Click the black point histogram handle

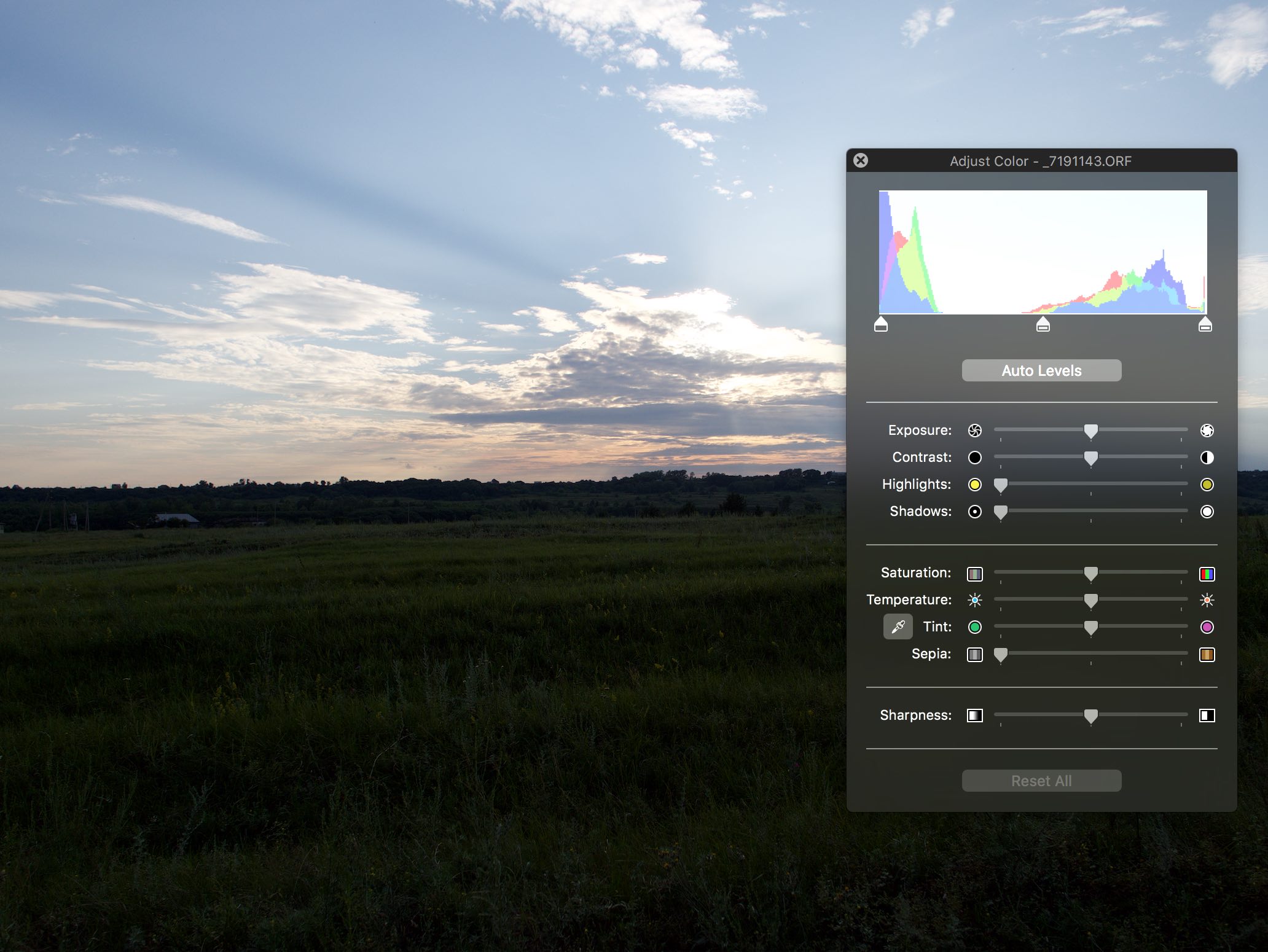pos(880,324)
